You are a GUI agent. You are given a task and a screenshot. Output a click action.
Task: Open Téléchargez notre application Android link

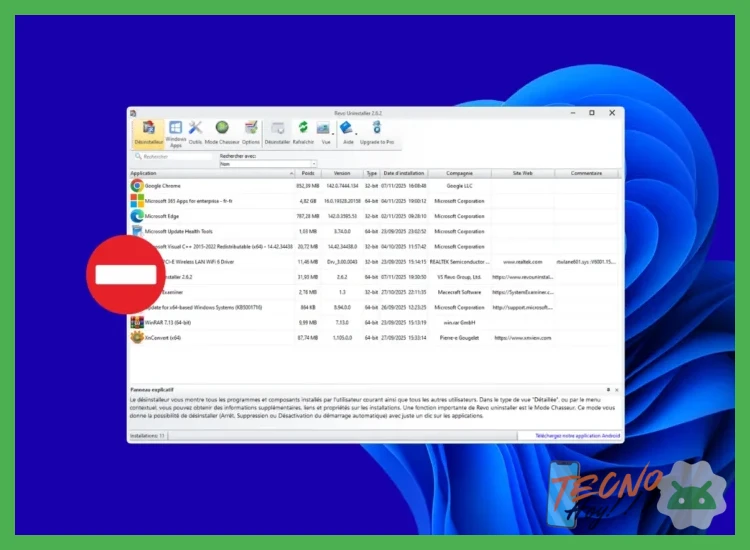tap(577, 436)
